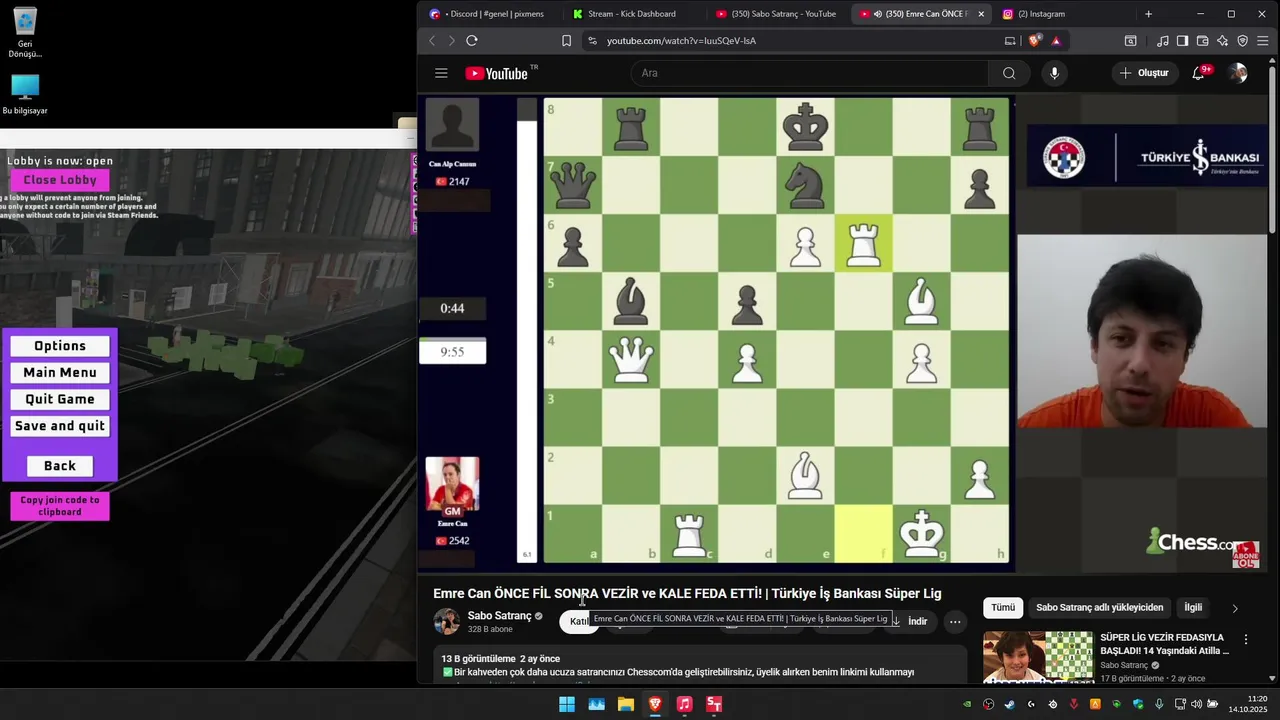
Task: Open Brave Wallet icon
Action: (x=1202, y=41)
